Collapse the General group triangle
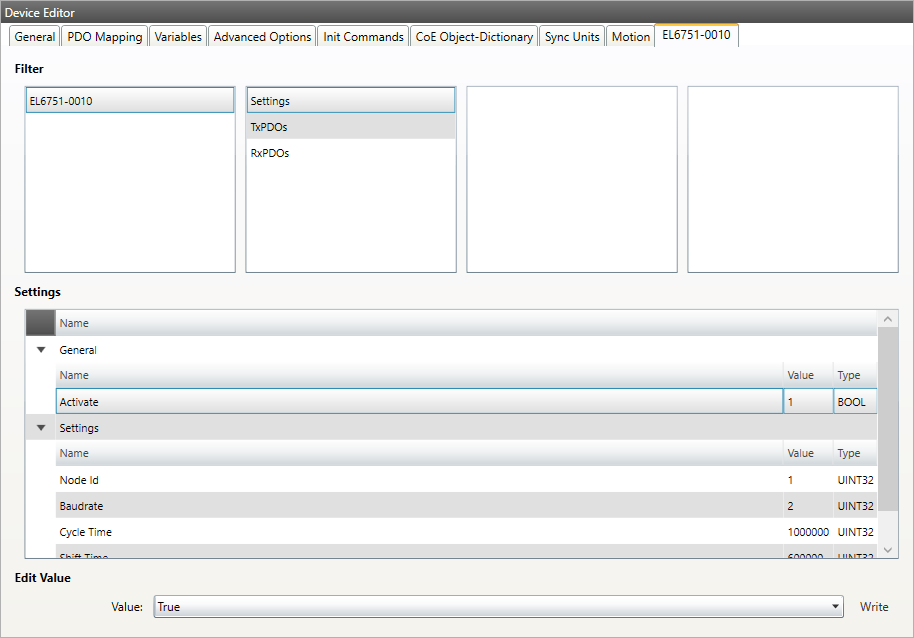914x638 pixels. pyautogui.click(x=41, y=350)
